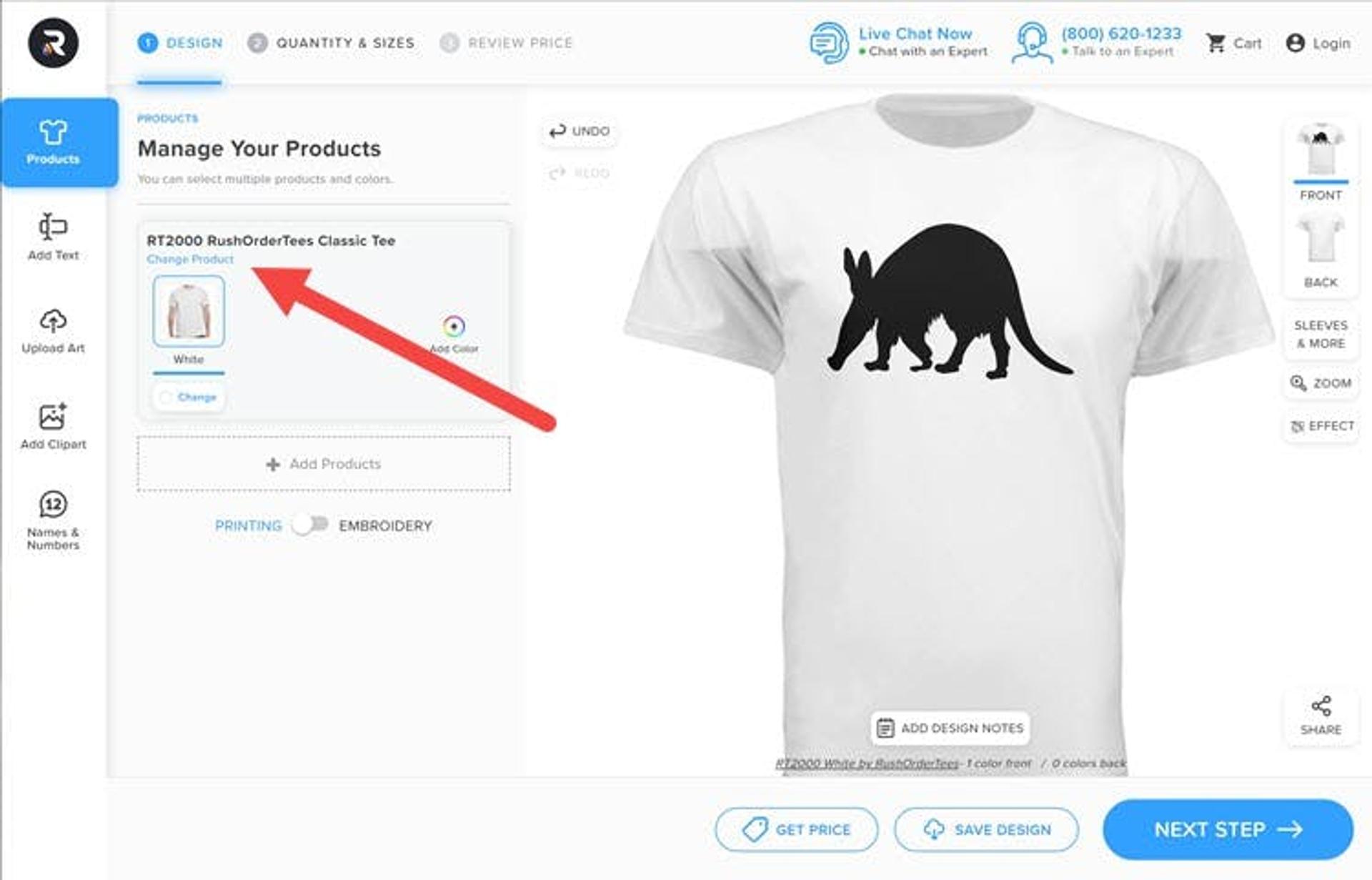This screenshot has width=1372, height=880.
Task: Click the Save Design button
Action: tap(986, 829)
